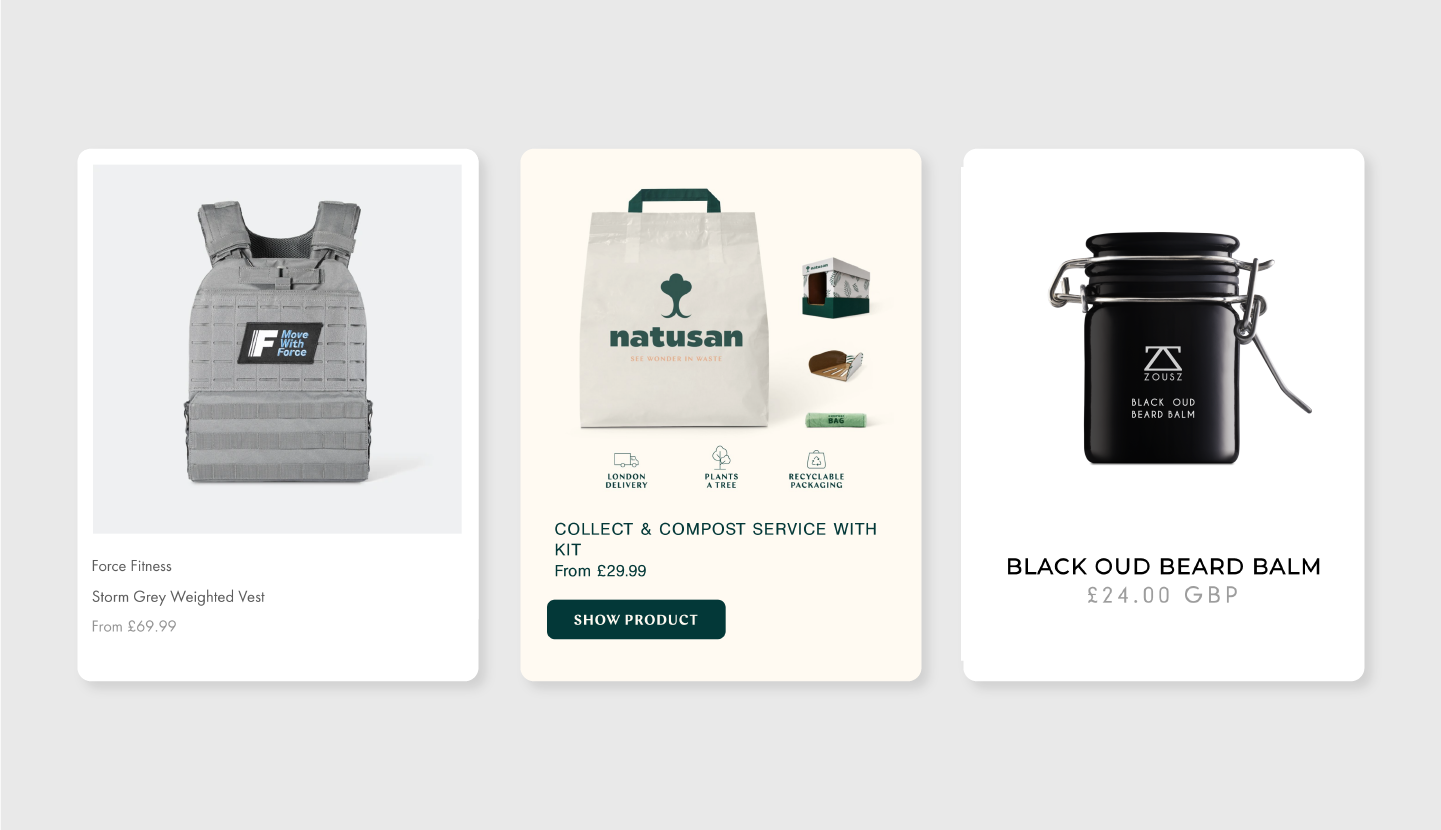Click the small natusan box image
Image resolution: width=1441 pixels, height=830 pixels.
836,287
